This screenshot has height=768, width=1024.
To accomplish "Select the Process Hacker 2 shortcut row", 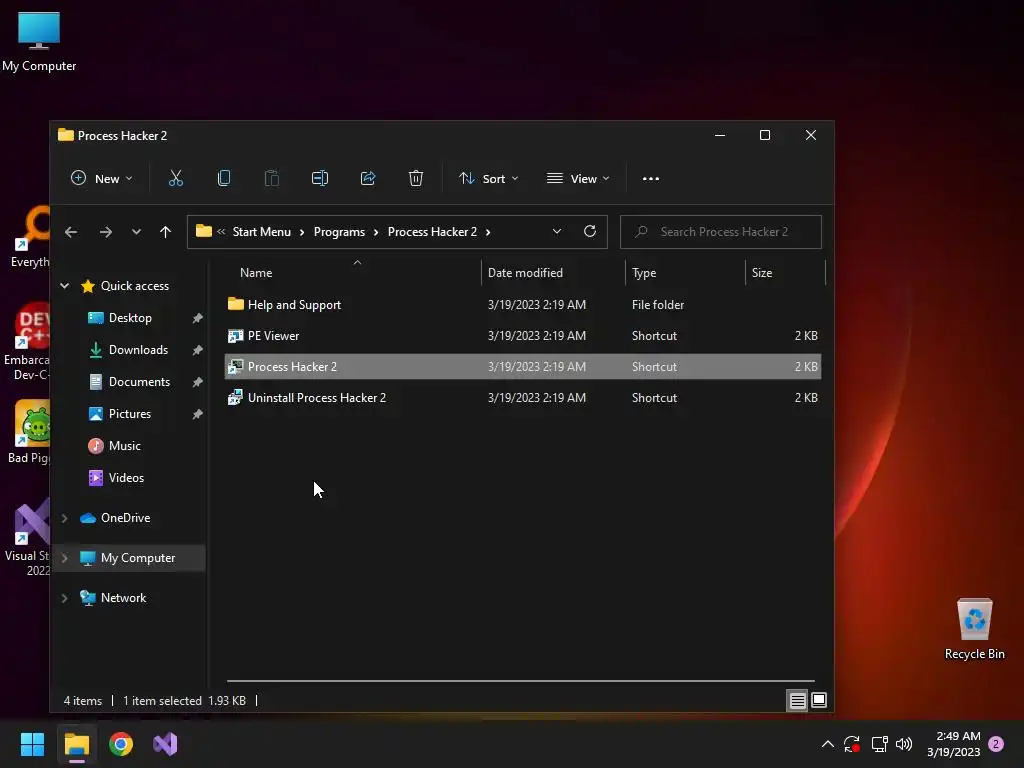I will coord(522,366).
